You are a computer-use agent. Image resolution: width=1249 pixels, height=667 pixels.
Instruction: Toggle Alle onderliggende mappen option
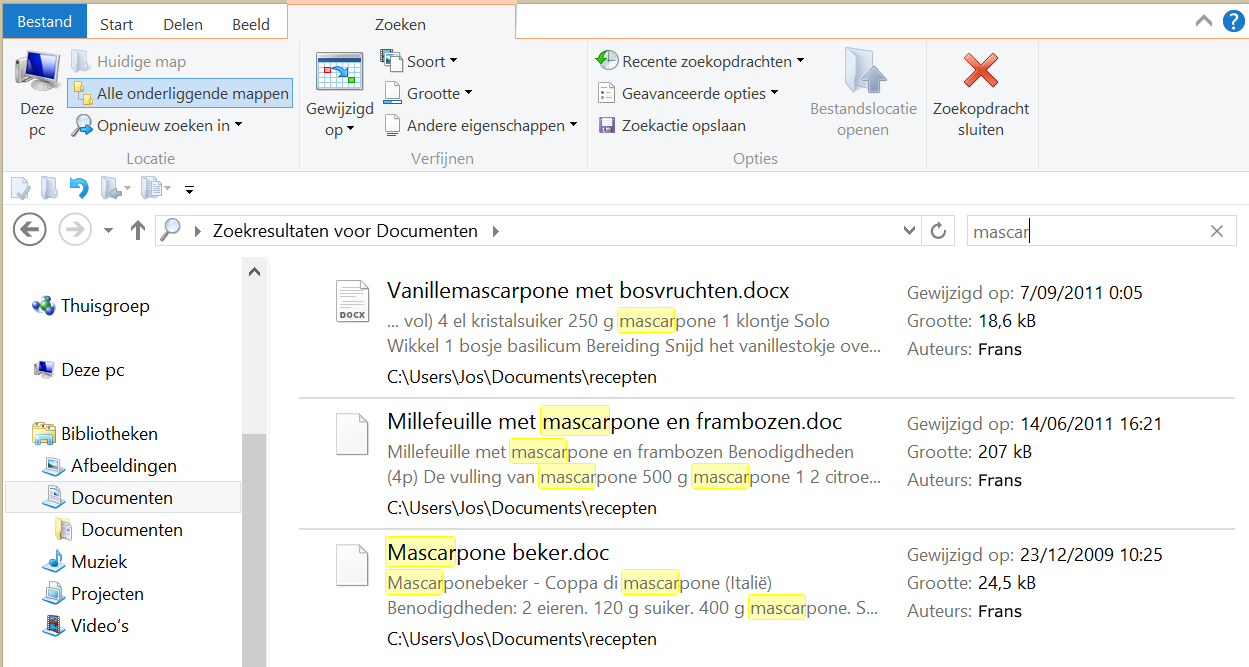[181, 94]
